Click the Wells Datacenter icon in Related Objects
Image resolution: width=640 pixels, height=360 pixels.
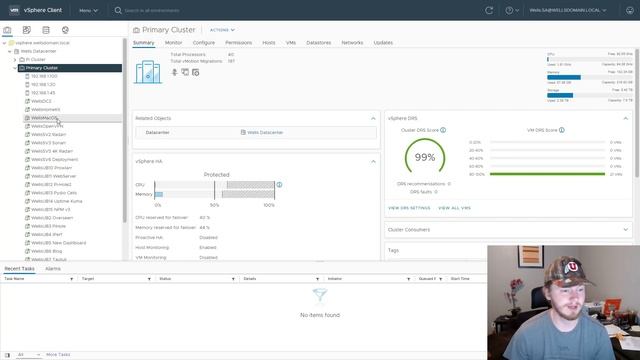click(243, 132)
